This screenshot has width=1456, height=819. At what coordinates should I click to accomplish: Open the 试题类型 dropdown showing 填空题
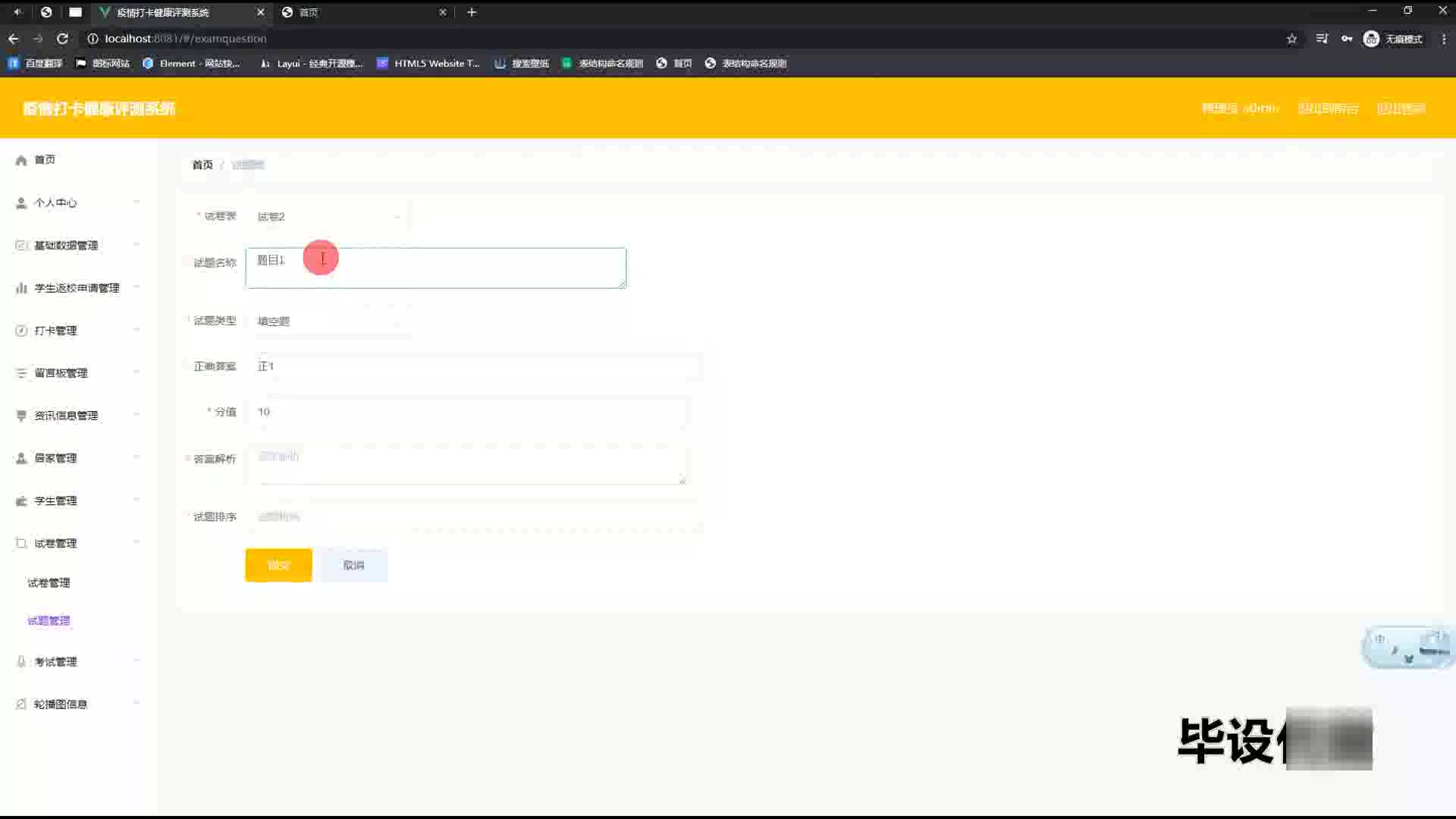tap(328, 322)
